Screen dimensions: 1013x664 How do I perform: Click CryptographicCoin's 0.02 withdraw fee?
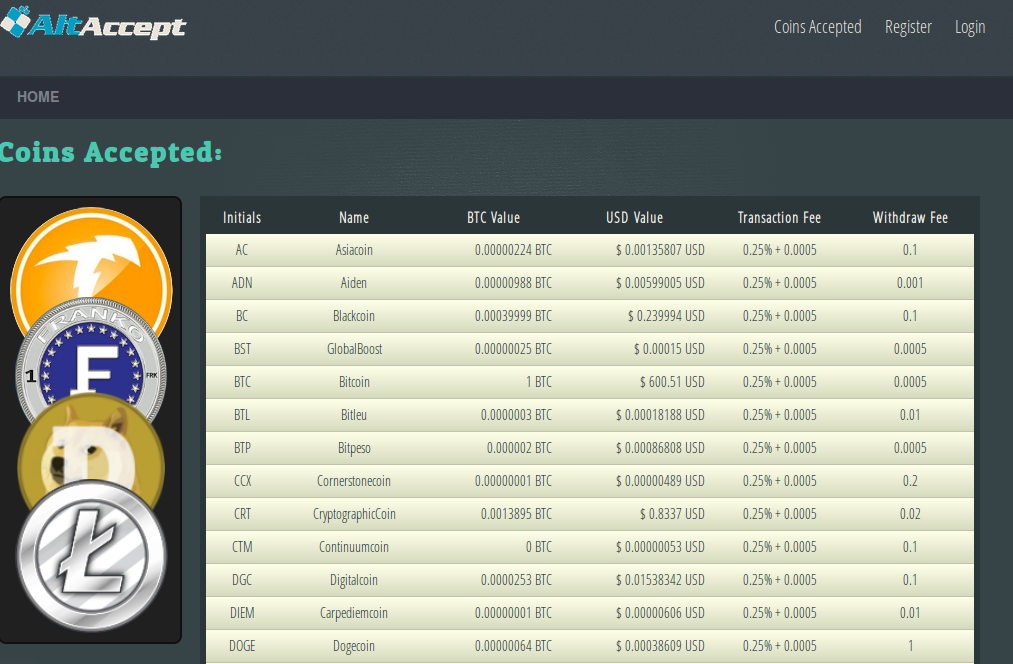pyautogui.click(x=910, y=514)
